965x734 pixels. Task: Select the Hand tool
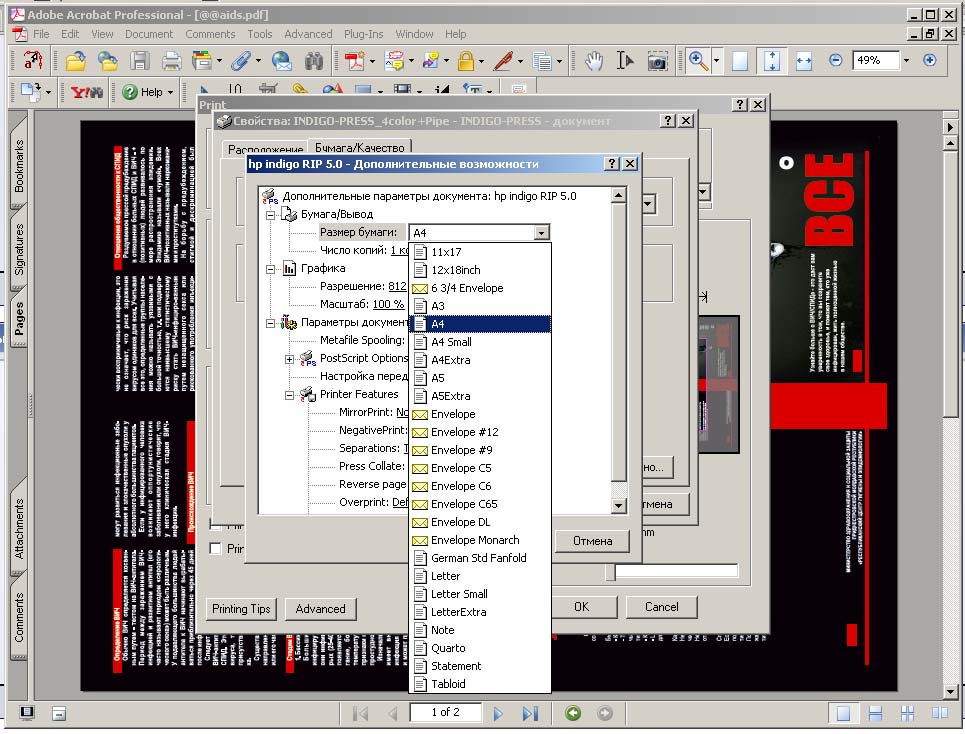click(x=594, y=60)
